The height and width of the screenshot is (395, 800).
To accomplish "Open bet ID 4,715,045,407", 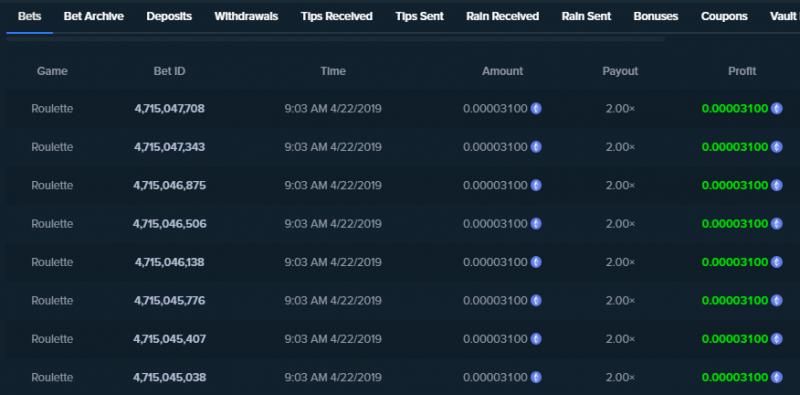I will [x=170, y=339].
